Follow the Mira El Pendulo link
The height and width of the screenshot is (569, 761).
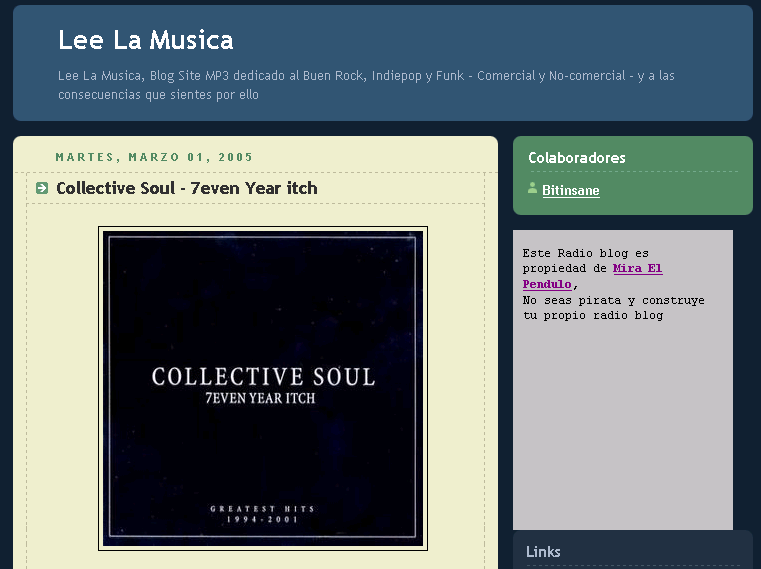[x=637, y=269]
